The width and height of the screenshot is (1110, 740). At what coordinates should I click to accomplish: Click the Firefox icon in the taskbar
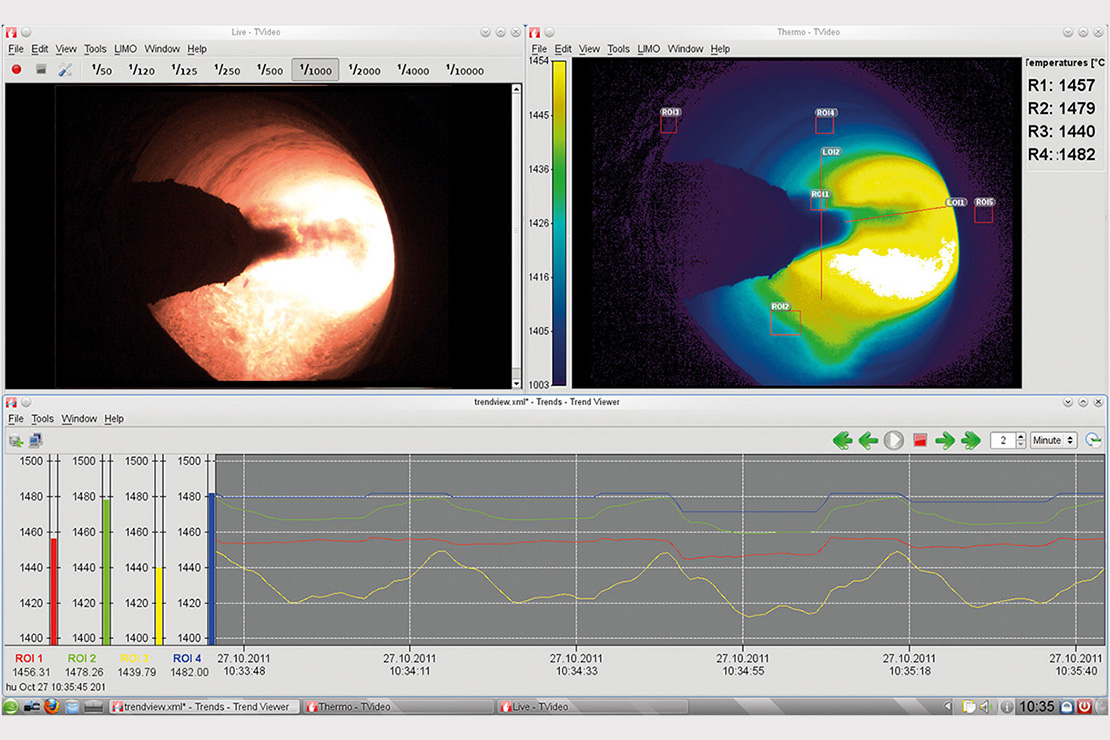(52, 707)
